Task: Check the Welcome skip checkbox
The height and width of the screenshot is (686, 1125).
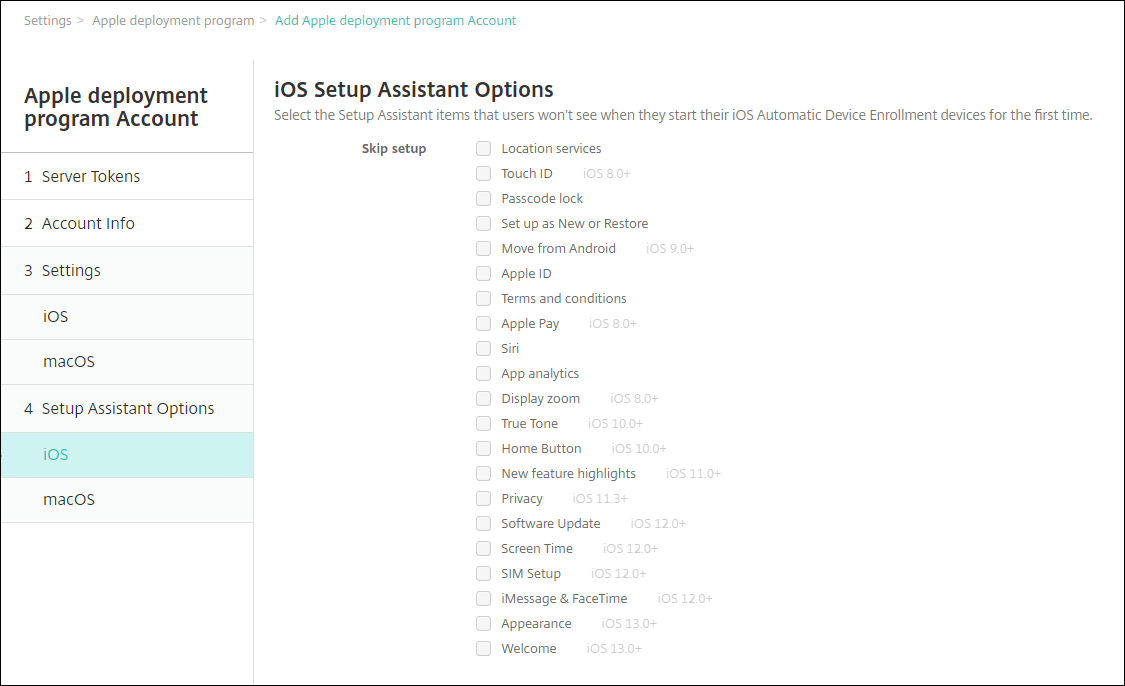Action: click(x=484, y=649)
